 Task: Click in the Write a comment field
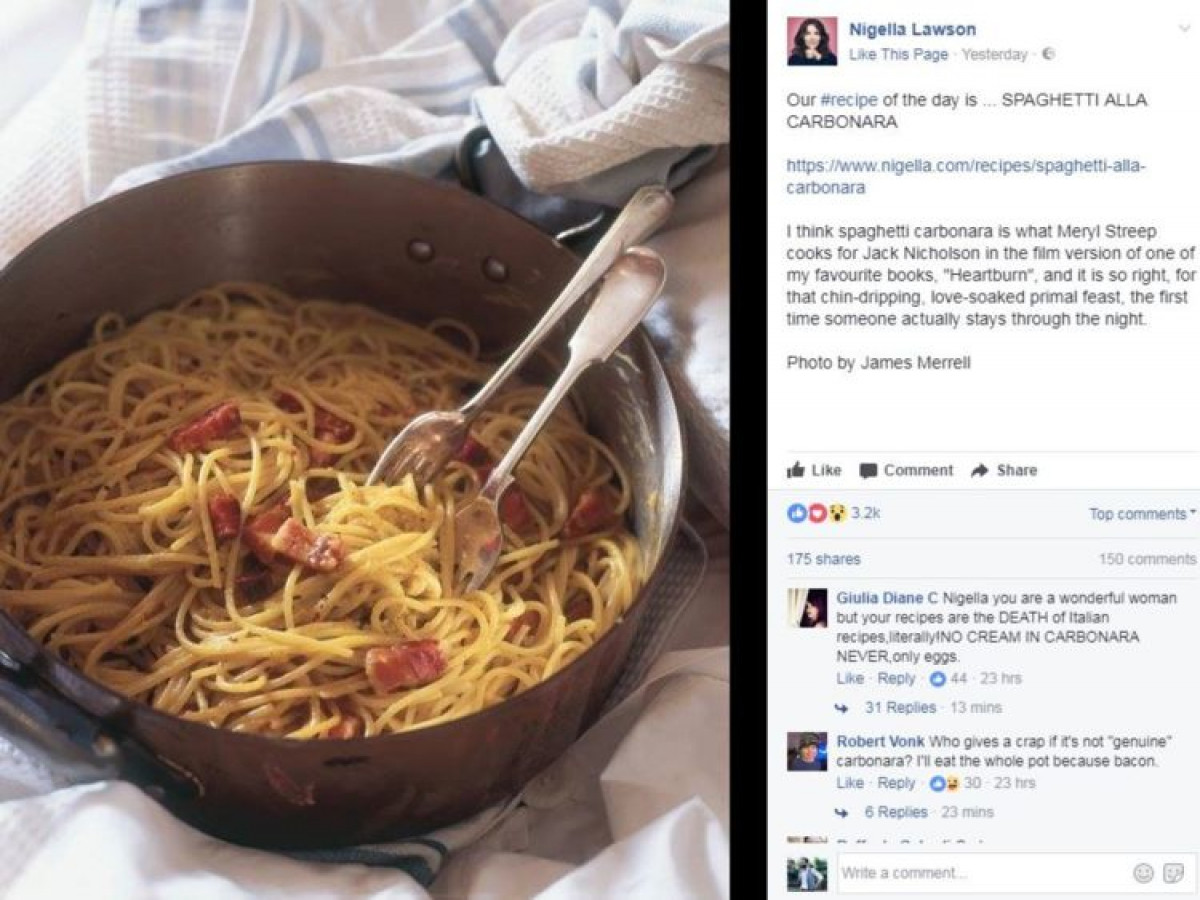tap(985, 873)
